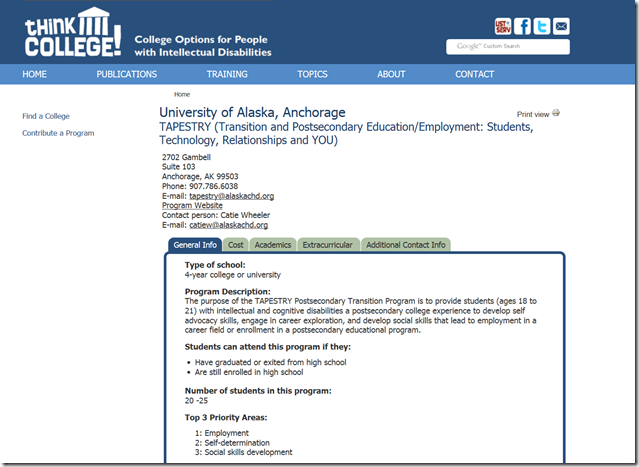Go to HOME in navigation bar

35,74
